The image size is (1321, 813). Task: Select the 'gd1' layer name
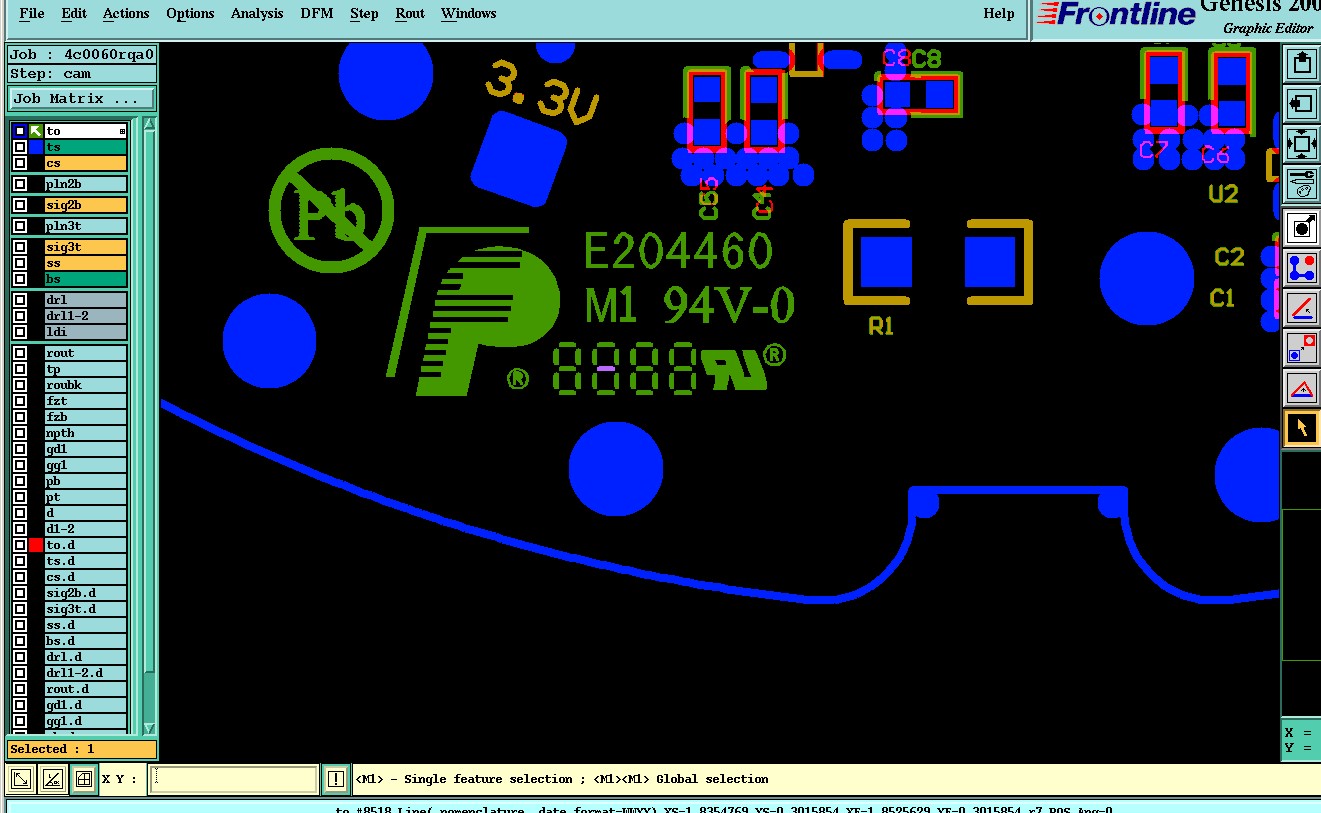[x=85, y=449]
